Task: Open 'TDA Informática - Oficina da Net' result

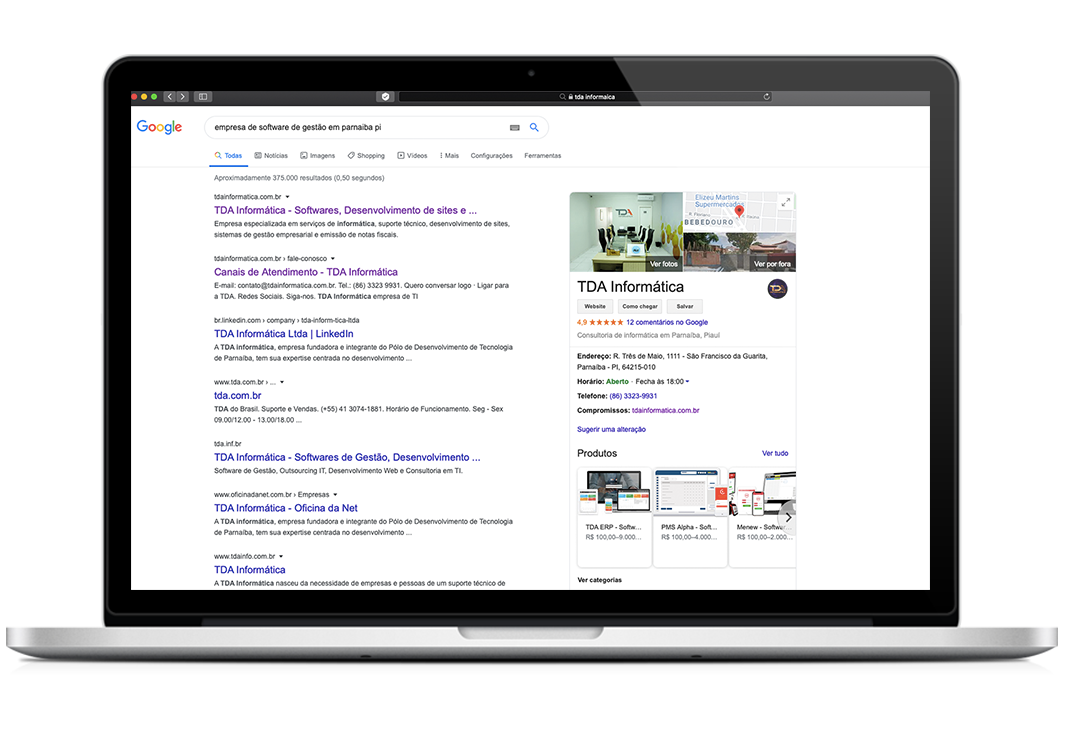Action: coord(286,508)
